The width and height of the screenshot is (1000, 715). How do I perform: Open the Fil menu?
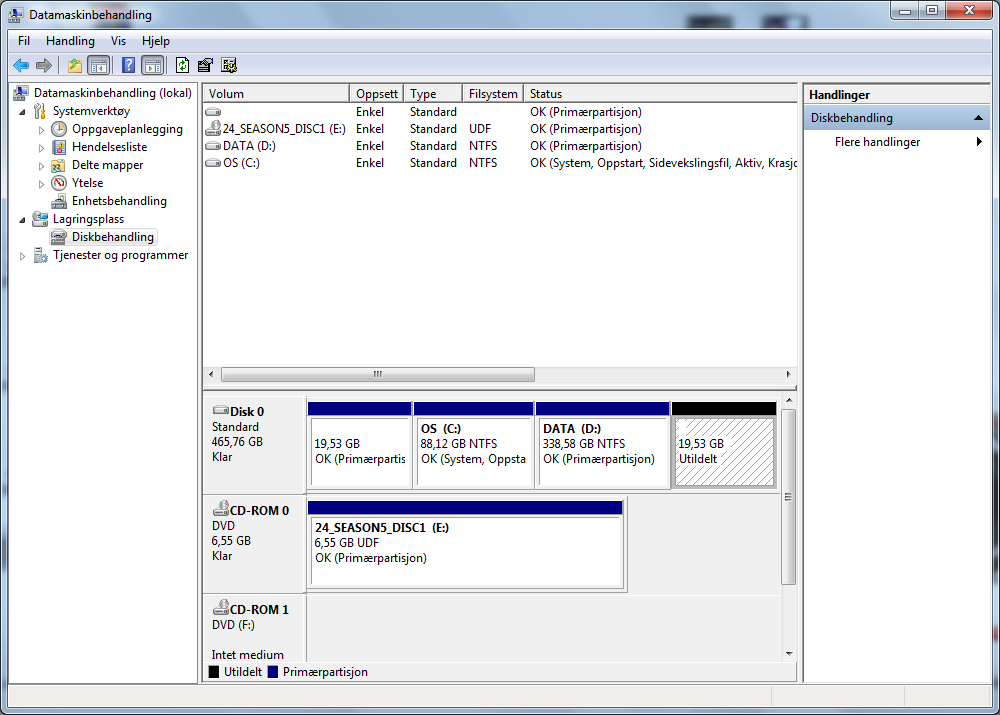coord(24,41)
